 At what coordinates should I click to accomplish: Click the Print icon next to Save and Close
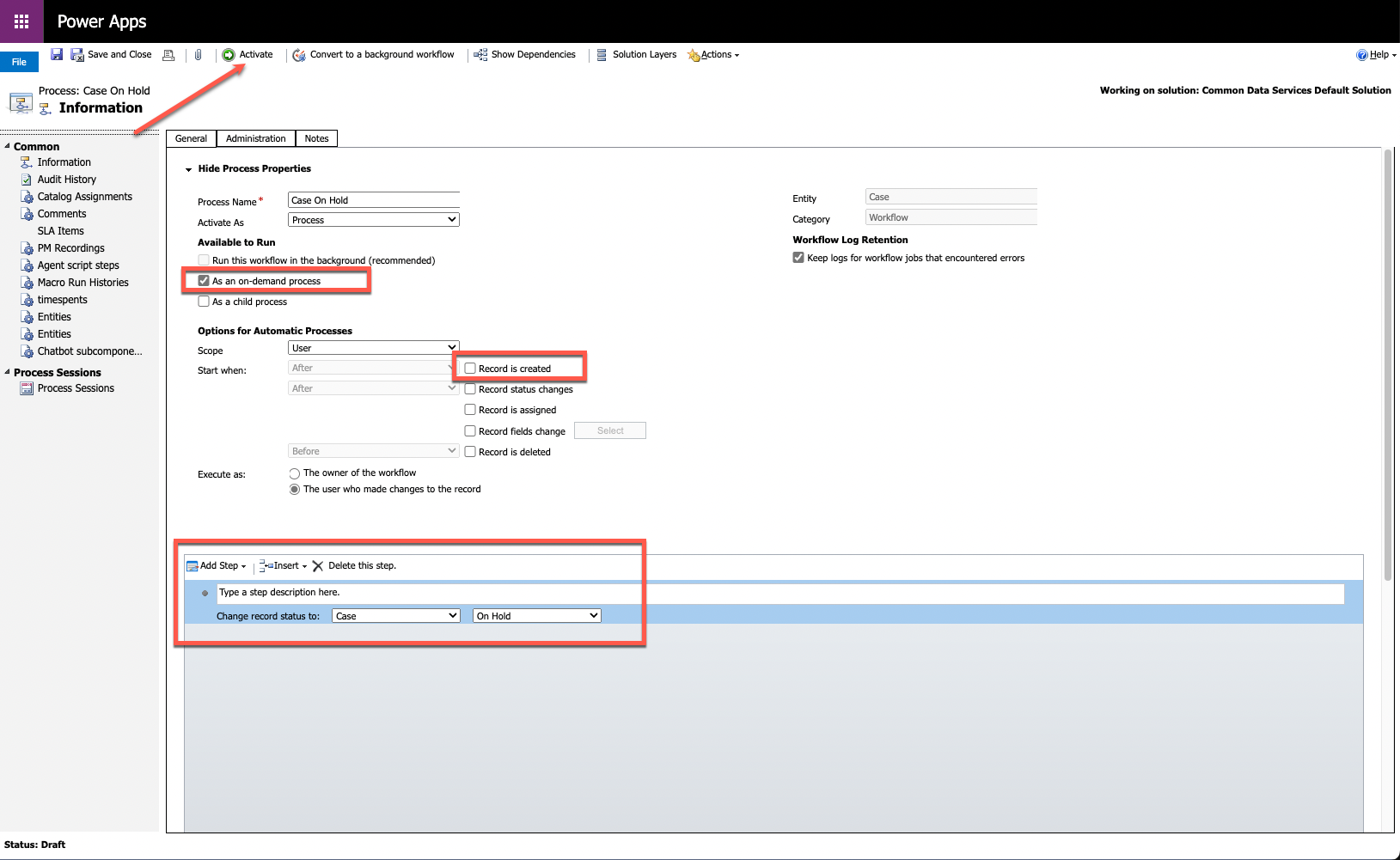click(x=168, y=55)
